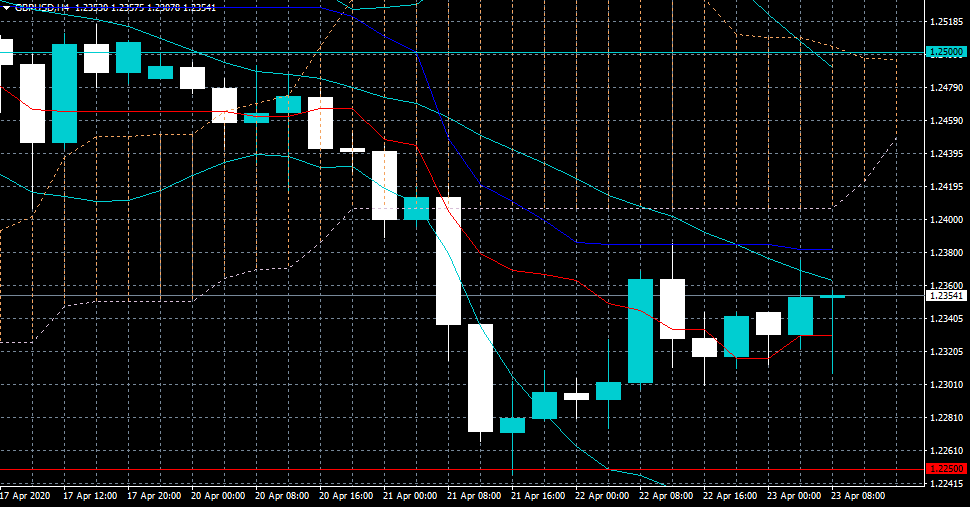Click the 1.23800 price axis label
Screen dimensions: 970x507
click(946, 252)
